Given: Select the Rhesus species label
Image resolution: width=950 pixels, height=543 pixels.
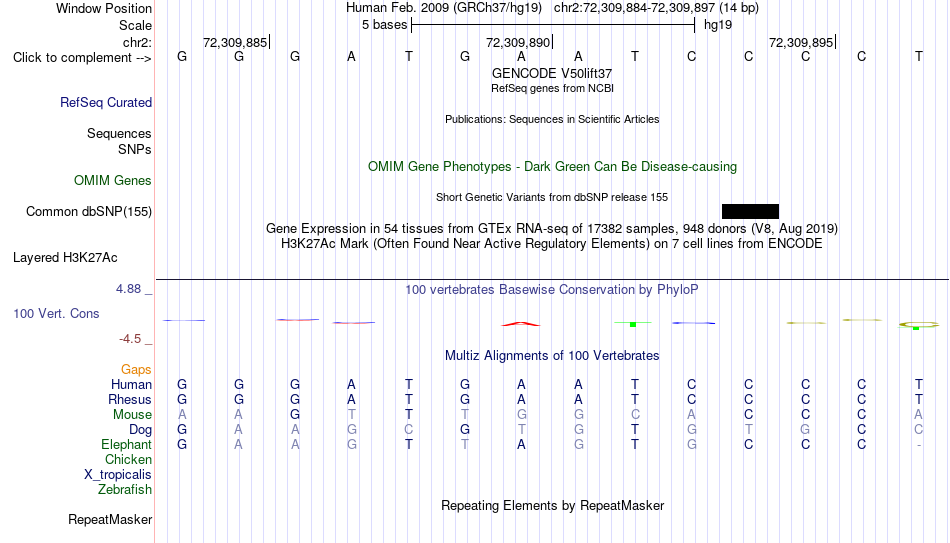Looking at the screenshot, I should (130, 399).
